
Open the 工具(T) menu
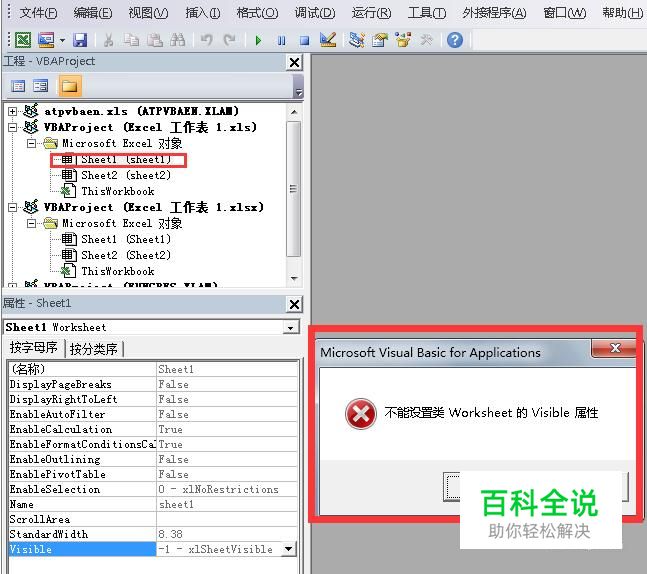427,13
